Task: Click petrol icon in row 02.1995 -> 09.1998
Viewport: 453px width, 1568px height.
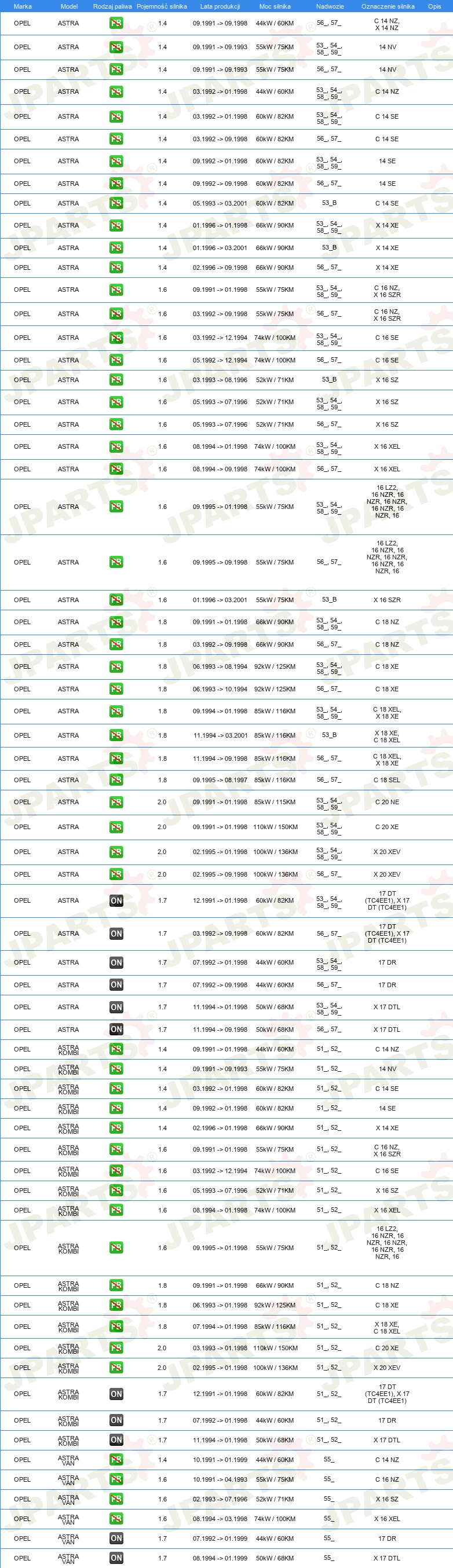Action: (x=116, y=874)
